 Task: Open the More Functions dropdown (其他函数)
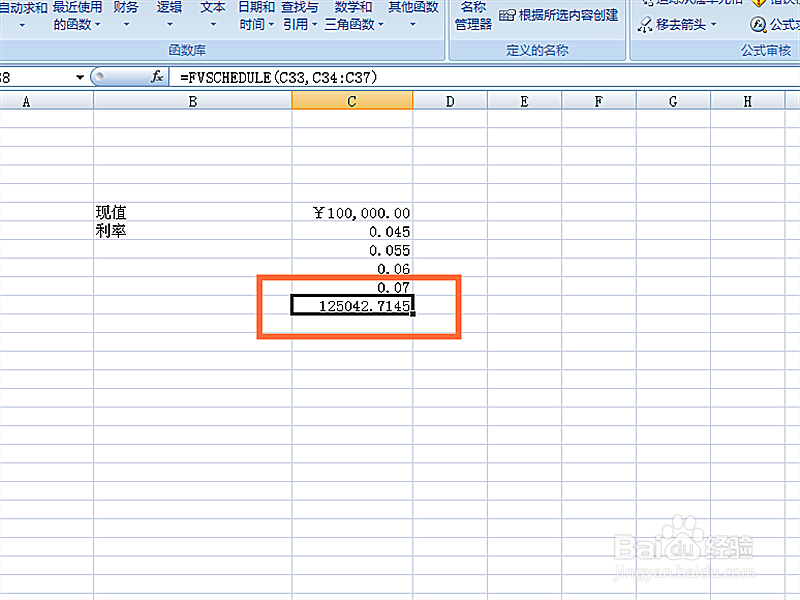point(413,16)
